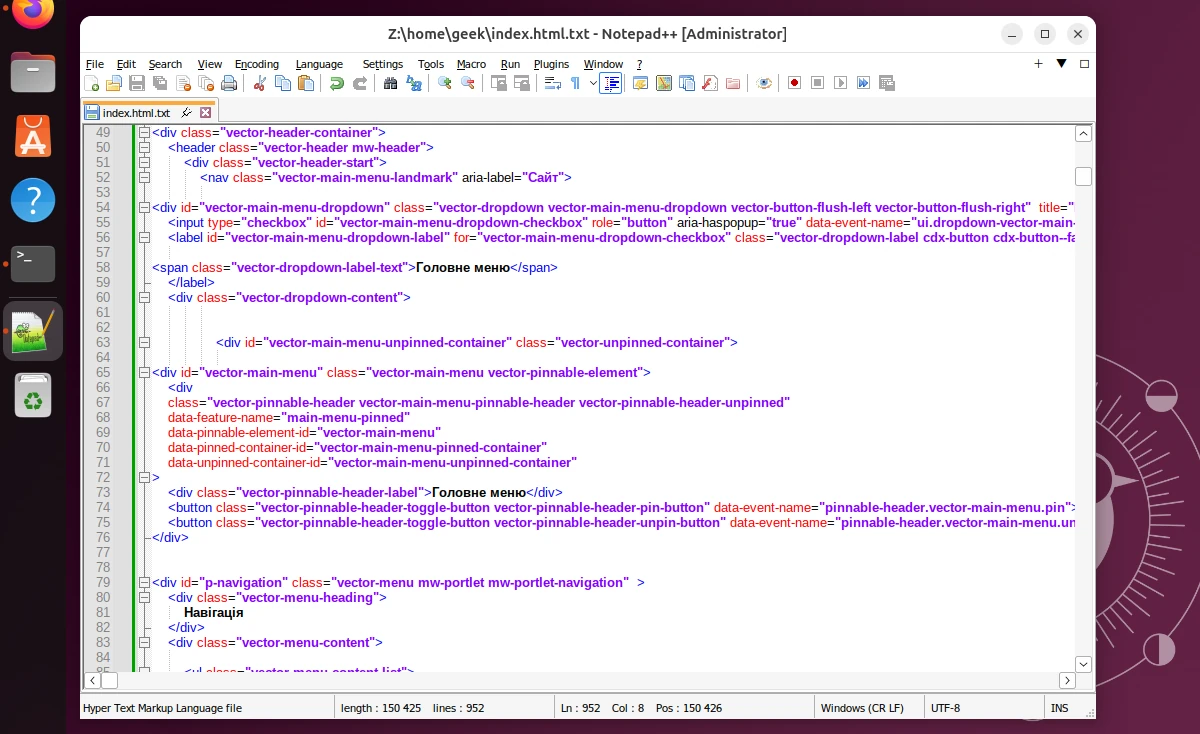Toggle synchronized horizontal scrolling
This screenshot has height=734, width=1200.
(x=522, y=83)
